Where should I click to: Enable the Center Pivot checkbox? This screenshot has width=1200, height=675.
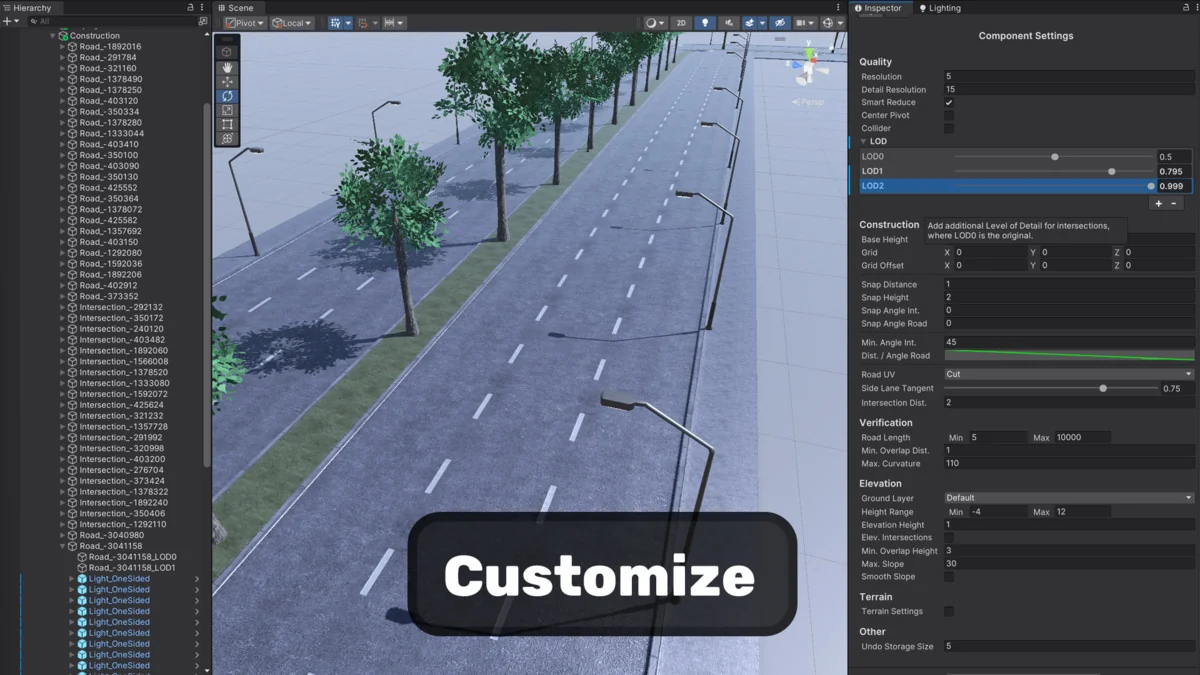tap(949, 116)
